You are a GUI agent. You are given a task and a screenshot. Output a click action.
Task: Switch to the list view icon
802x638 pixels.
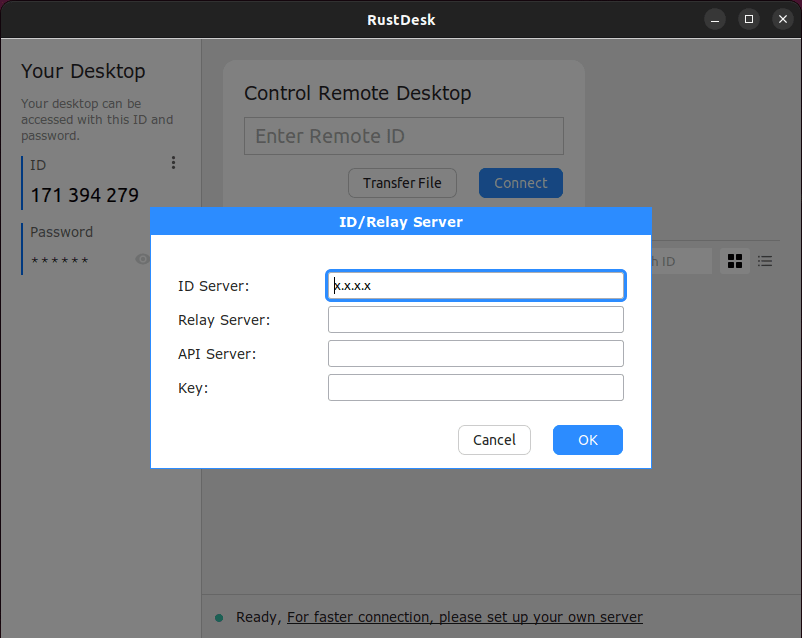[765, 261]
